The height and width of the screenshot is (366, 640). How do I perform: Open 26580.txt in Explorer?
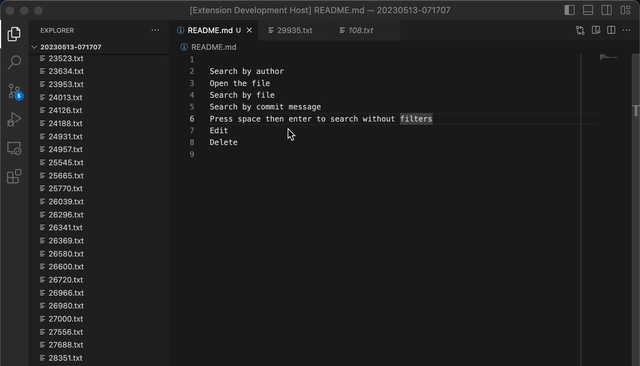pos(99,254)
